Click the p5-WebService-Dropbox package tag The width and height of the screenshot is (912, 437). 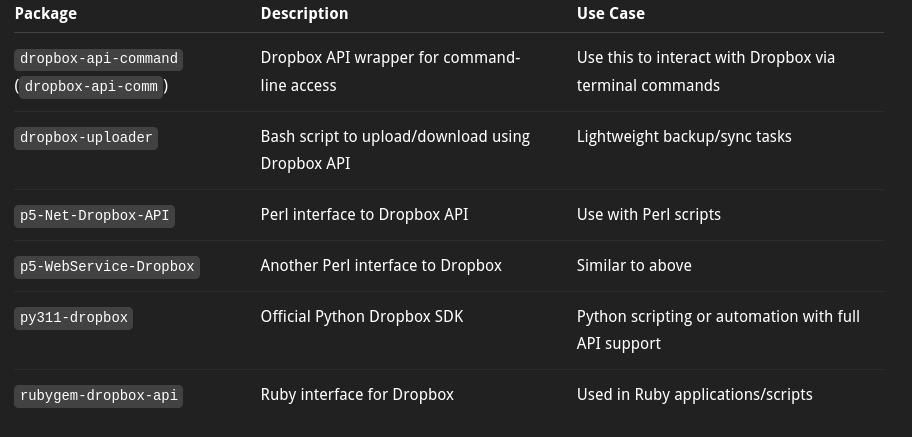107,268
